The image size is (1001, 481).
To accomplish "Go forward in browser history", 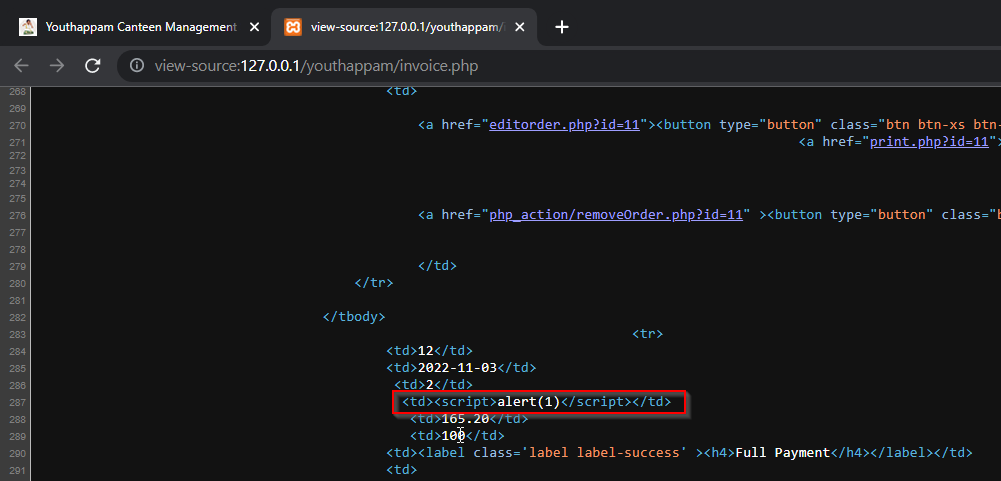I will coord(57,66).
